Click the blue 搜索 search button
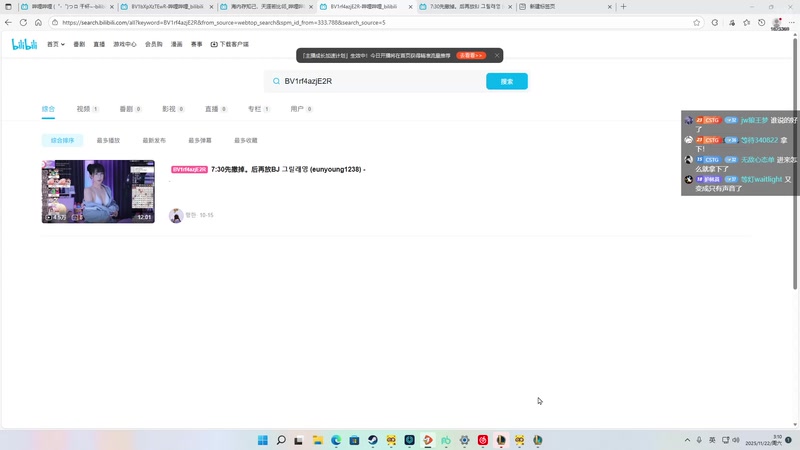The width and height of the screenshot is (800, 450). click(x=507, y=81)
